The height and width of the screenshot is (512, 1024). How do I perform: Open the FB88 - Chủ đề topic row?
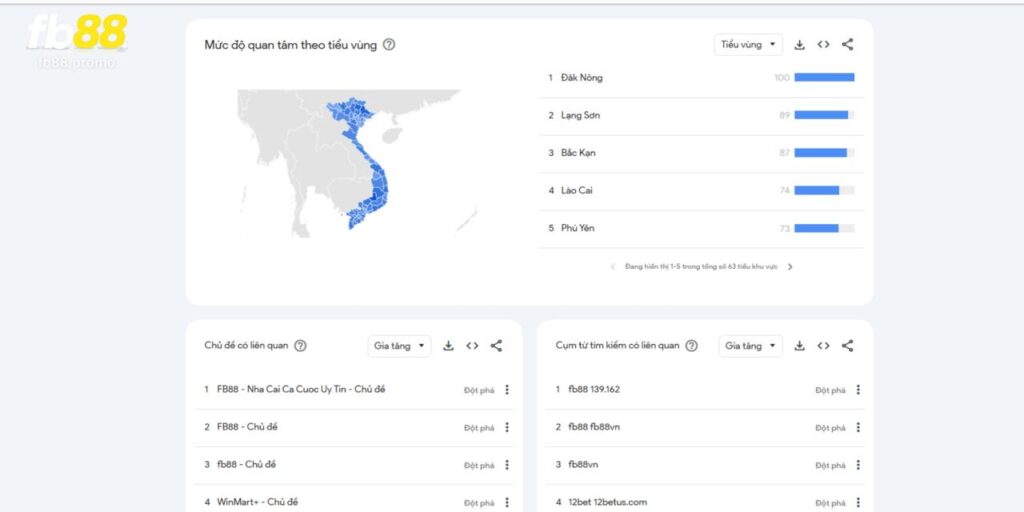click(354, 428)
